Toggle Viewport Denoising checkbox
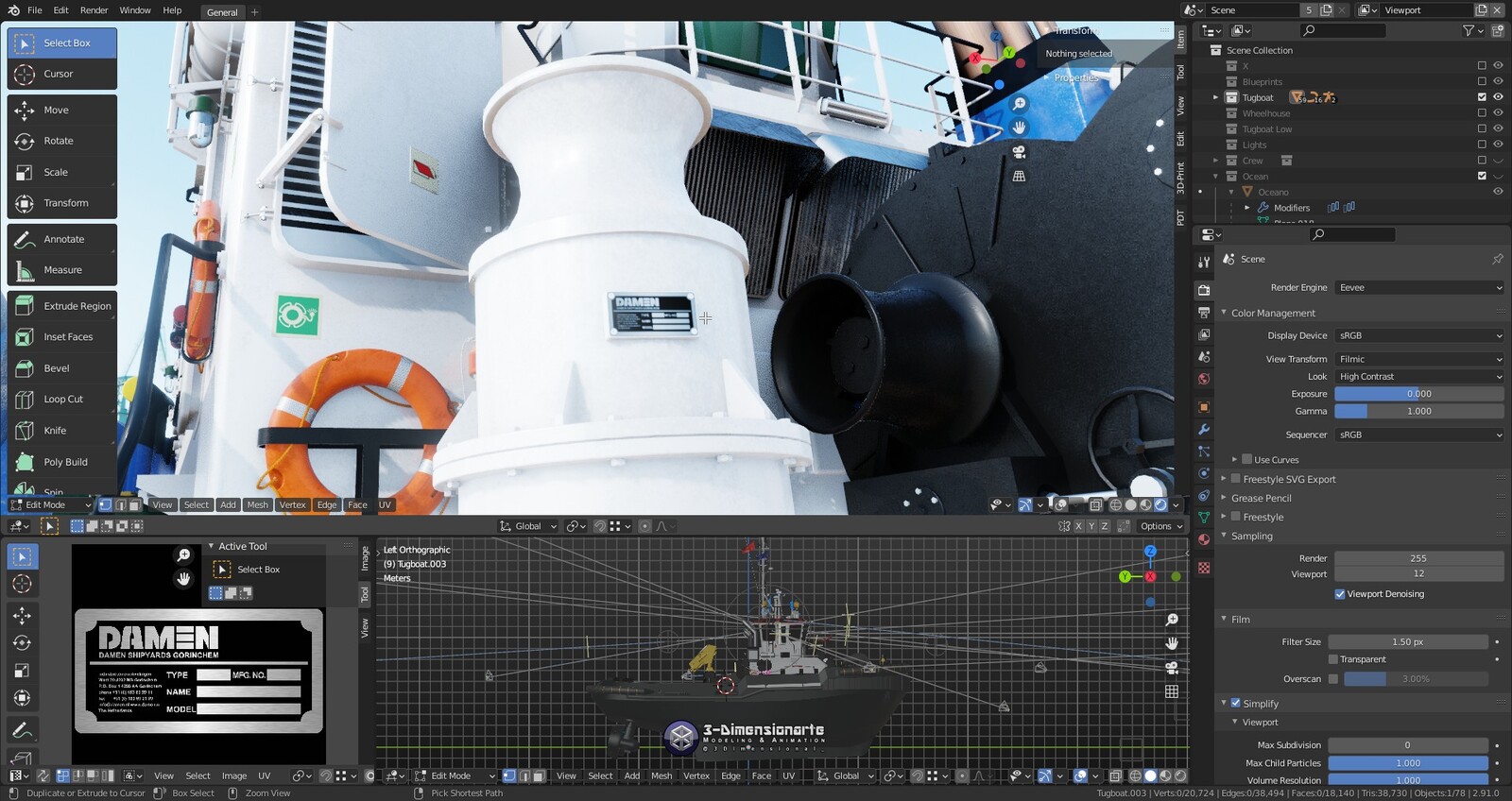Viewport: 1512px width, 801px height. tap(1340, 594)
